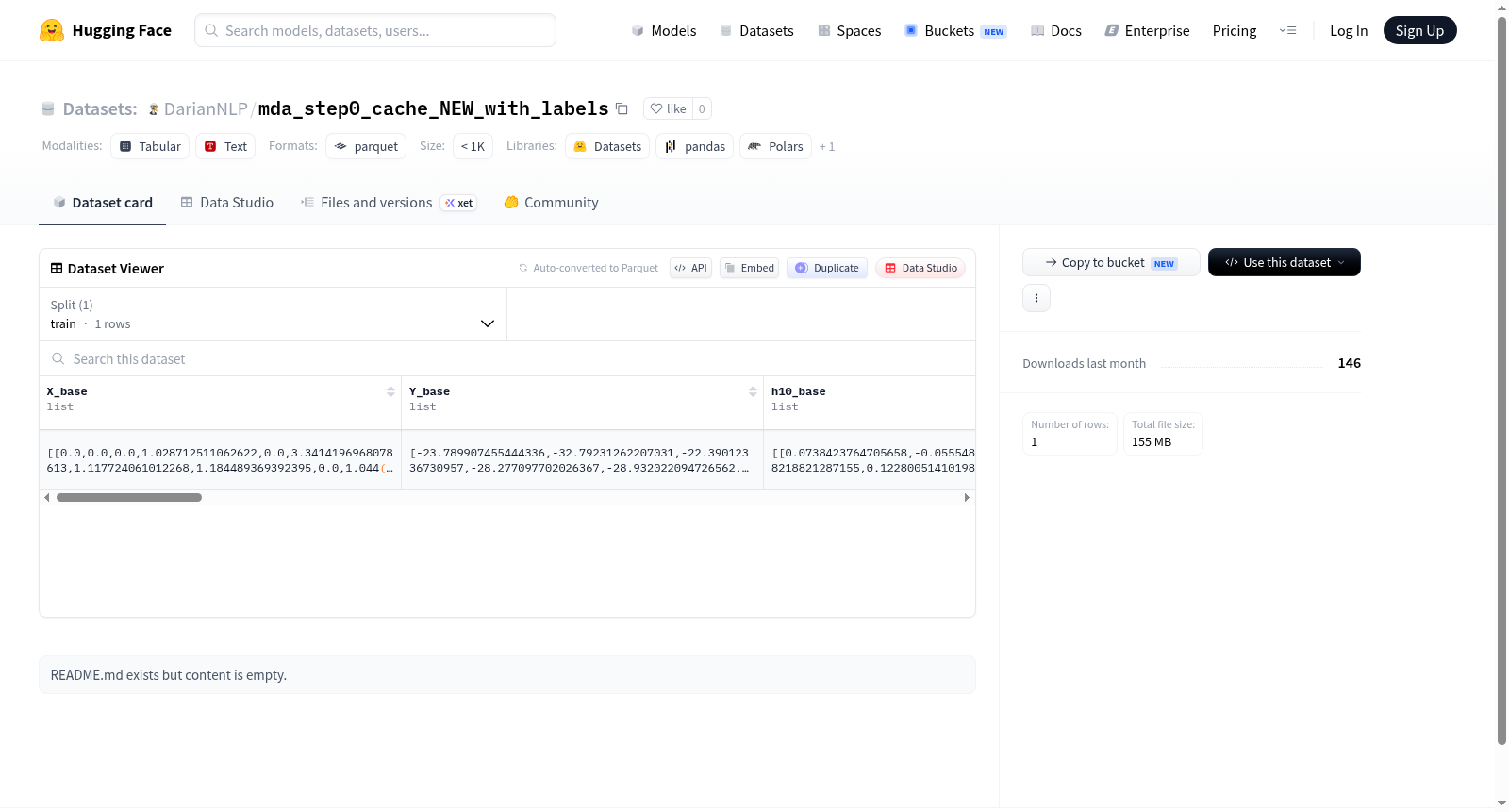Click Copy to bucket button
1509x812 pixels.
point(1111,262)
